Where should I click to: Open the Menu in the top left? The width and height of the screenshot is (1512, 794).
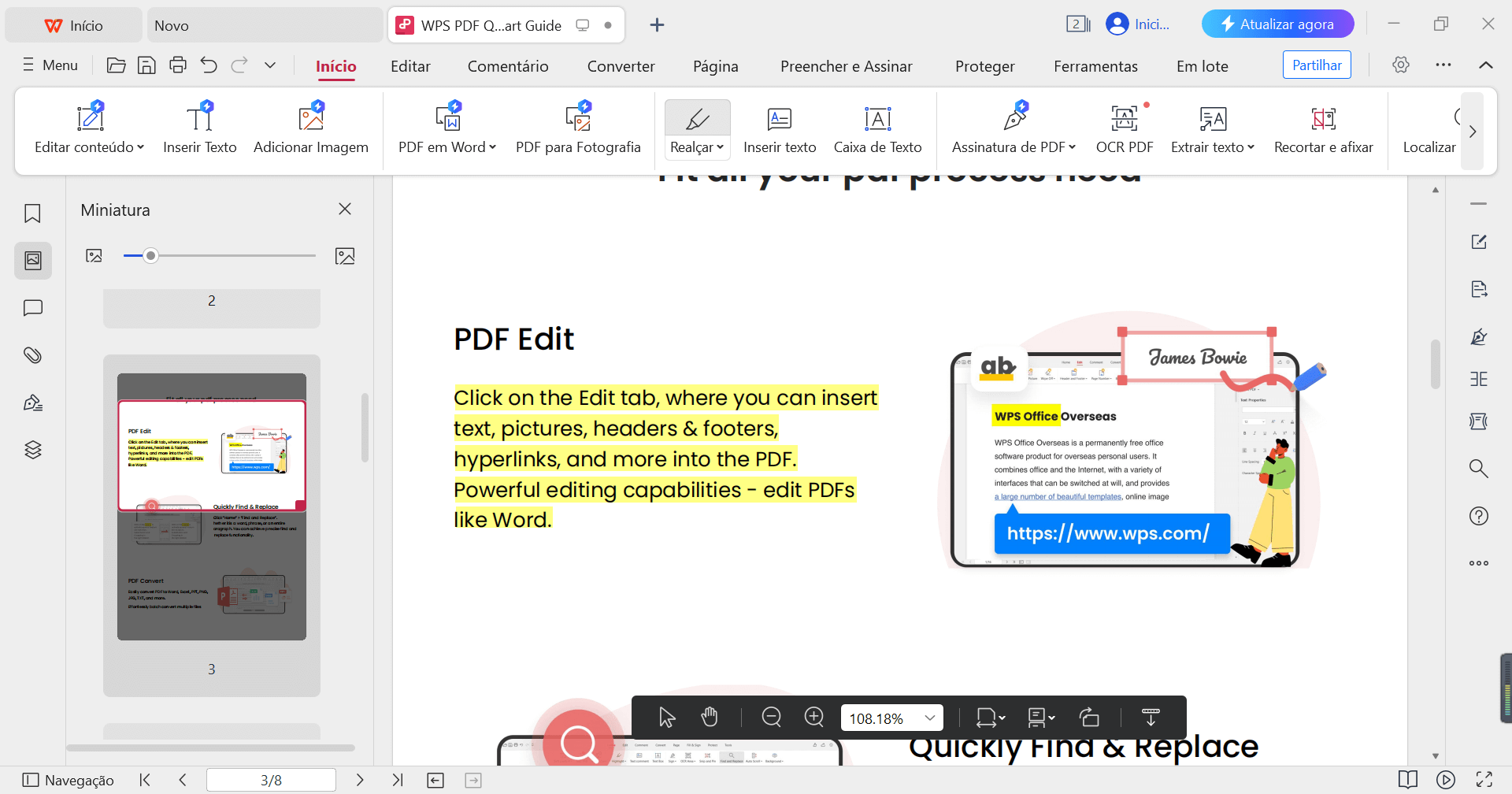[x=50, y=65]
